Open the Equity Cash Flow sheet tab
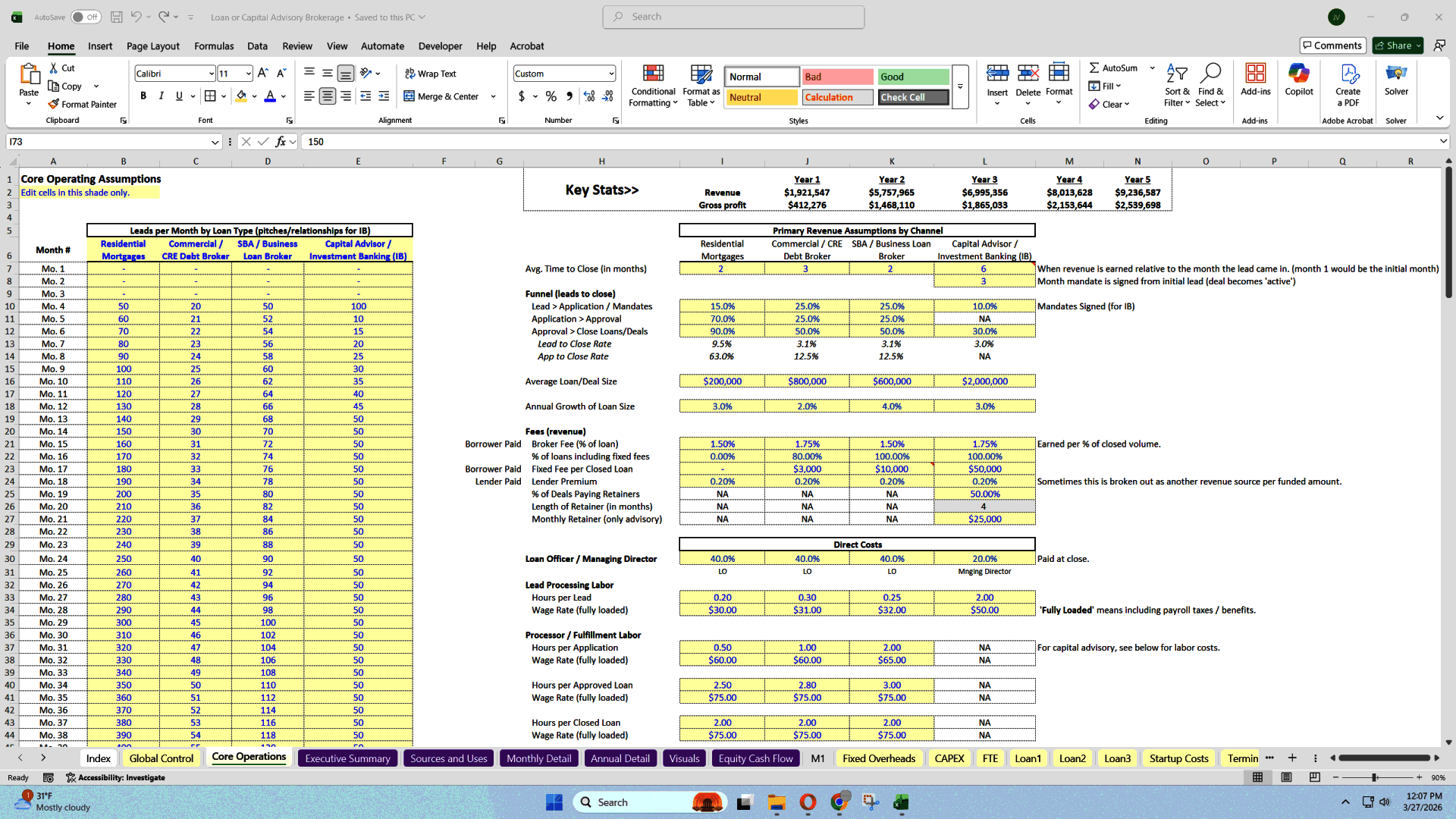The height and width of the screenshot is (819, 1456). [x=755, y=758]
